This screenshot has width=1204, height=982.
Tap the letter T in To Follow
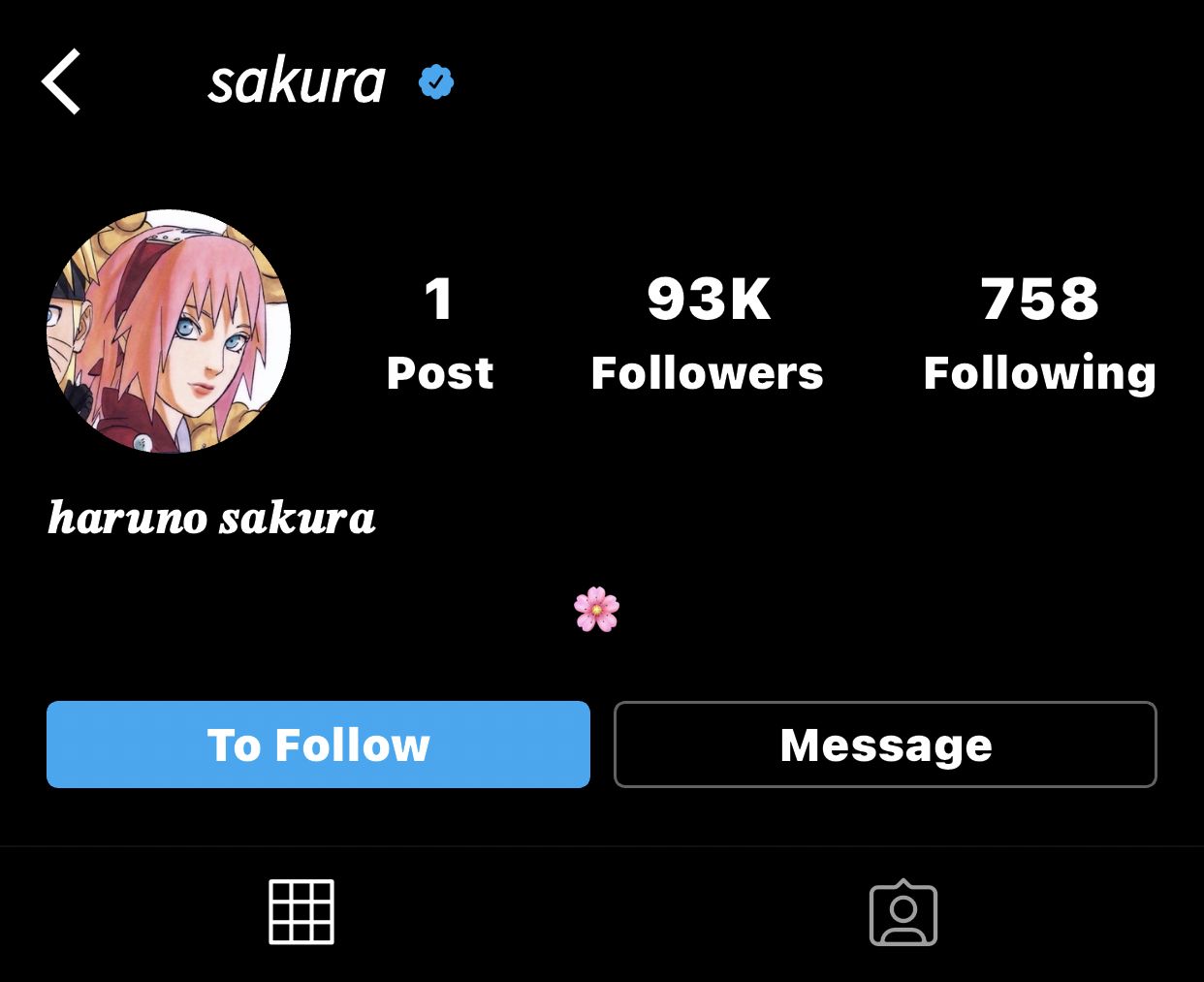[x=221, y=745]
